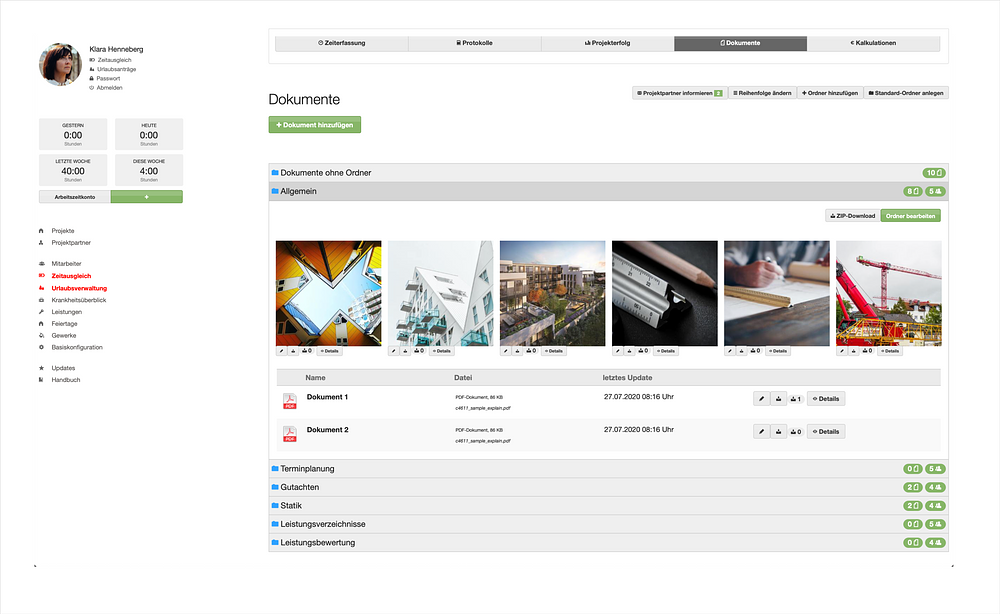Download the white balcony building photo

click(405, 351)
